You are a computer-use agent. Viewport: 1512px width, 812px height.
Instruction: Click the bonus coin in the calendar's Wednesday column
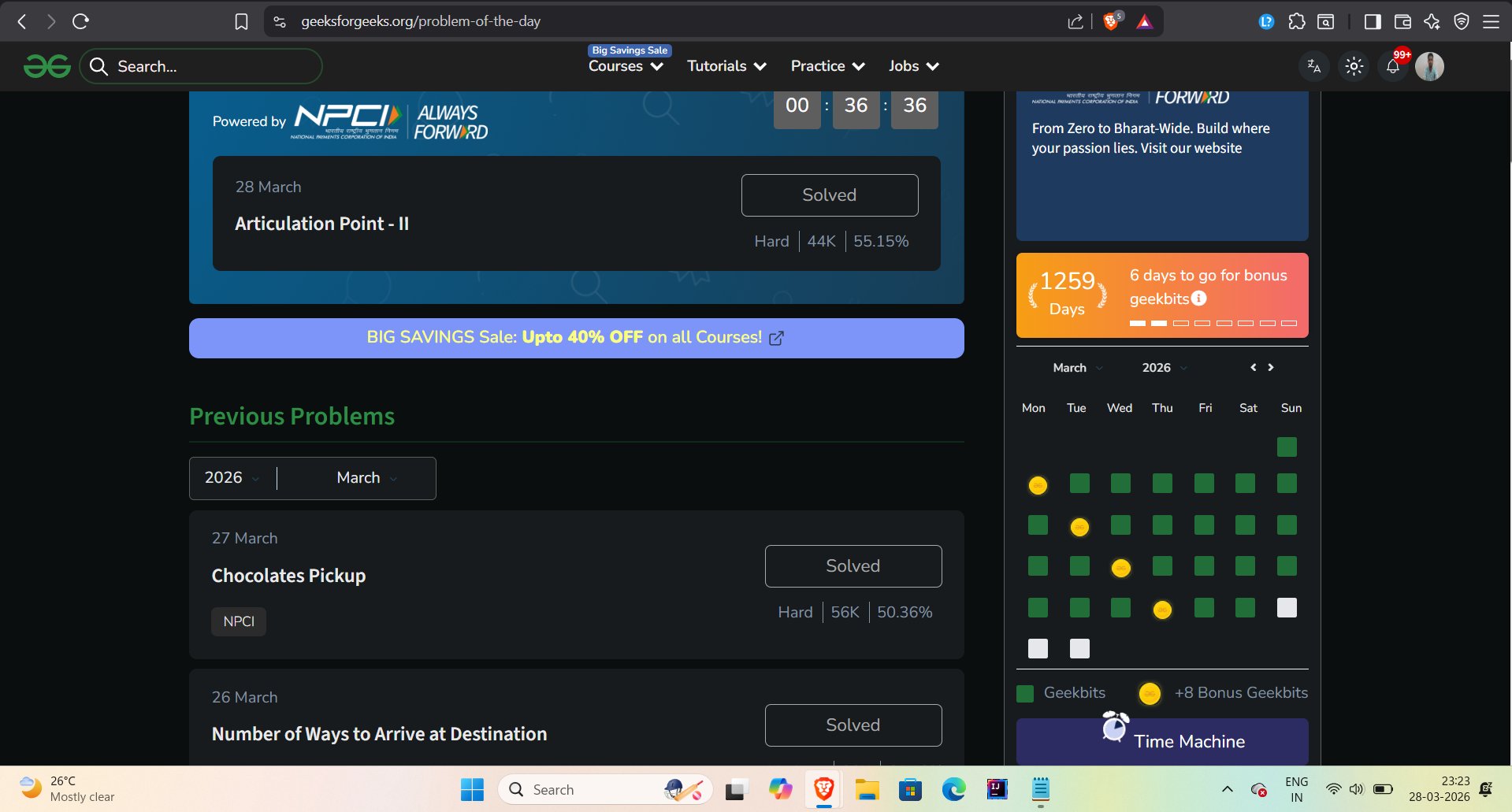(x=1121, y=568)
